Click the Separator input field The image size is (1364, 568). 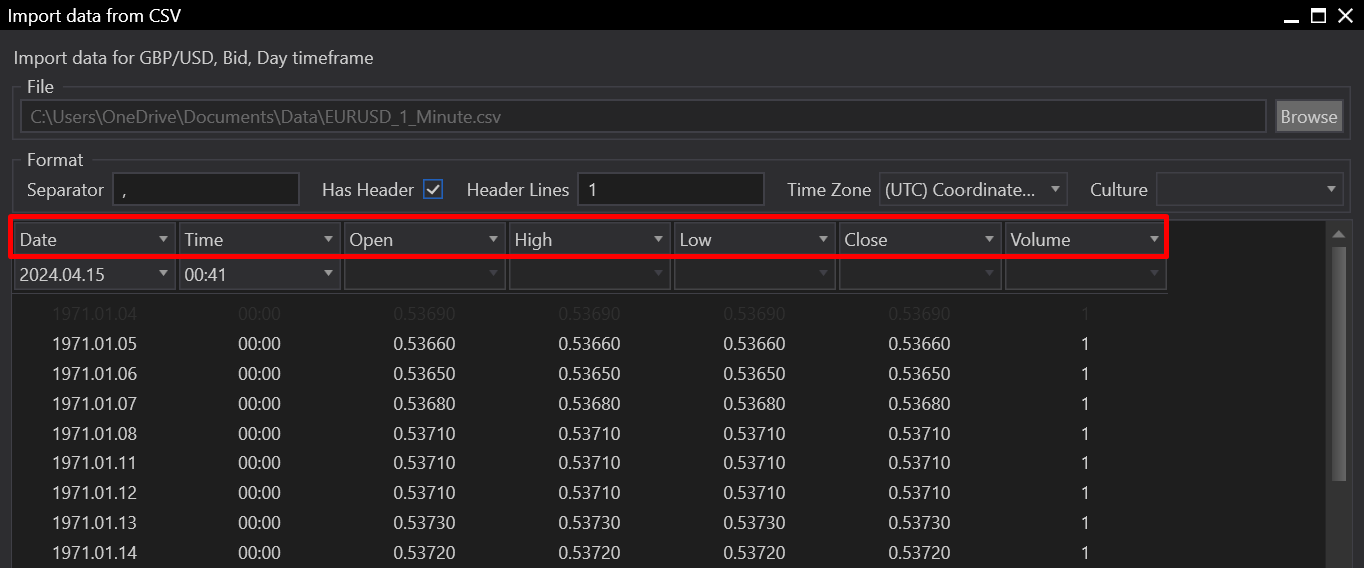(206, 189)
